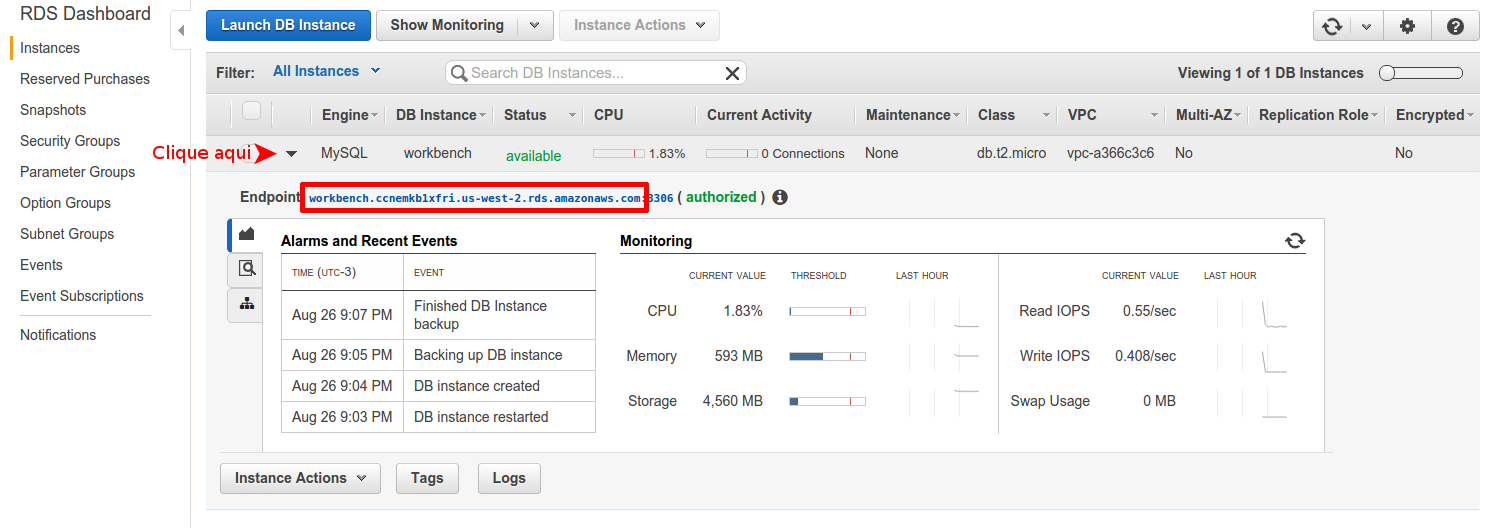Click the refresh instances icon button

coord(1331,26)
